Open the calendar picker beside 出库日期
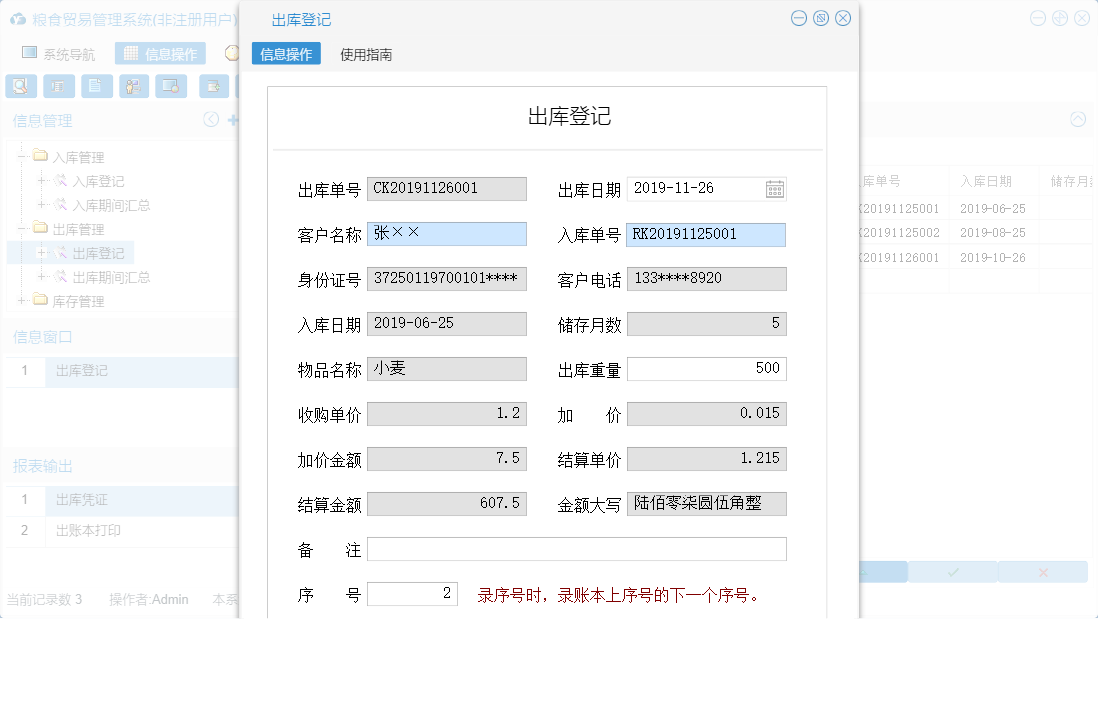The image size is (1098, 705). pyautogui.click(x=774, y=188)
